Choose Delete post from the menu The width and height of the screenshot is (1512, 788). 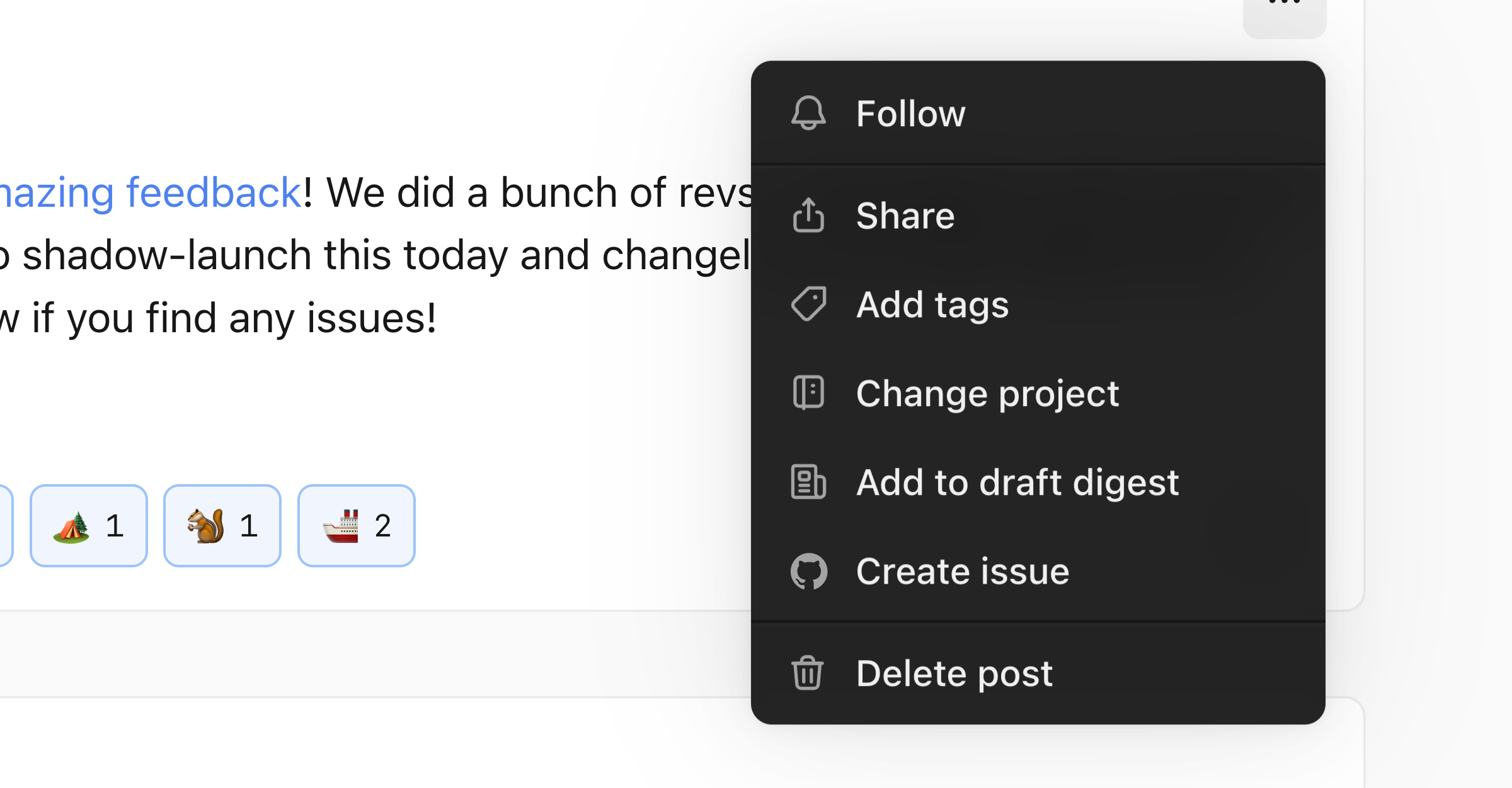pos(954,673)
